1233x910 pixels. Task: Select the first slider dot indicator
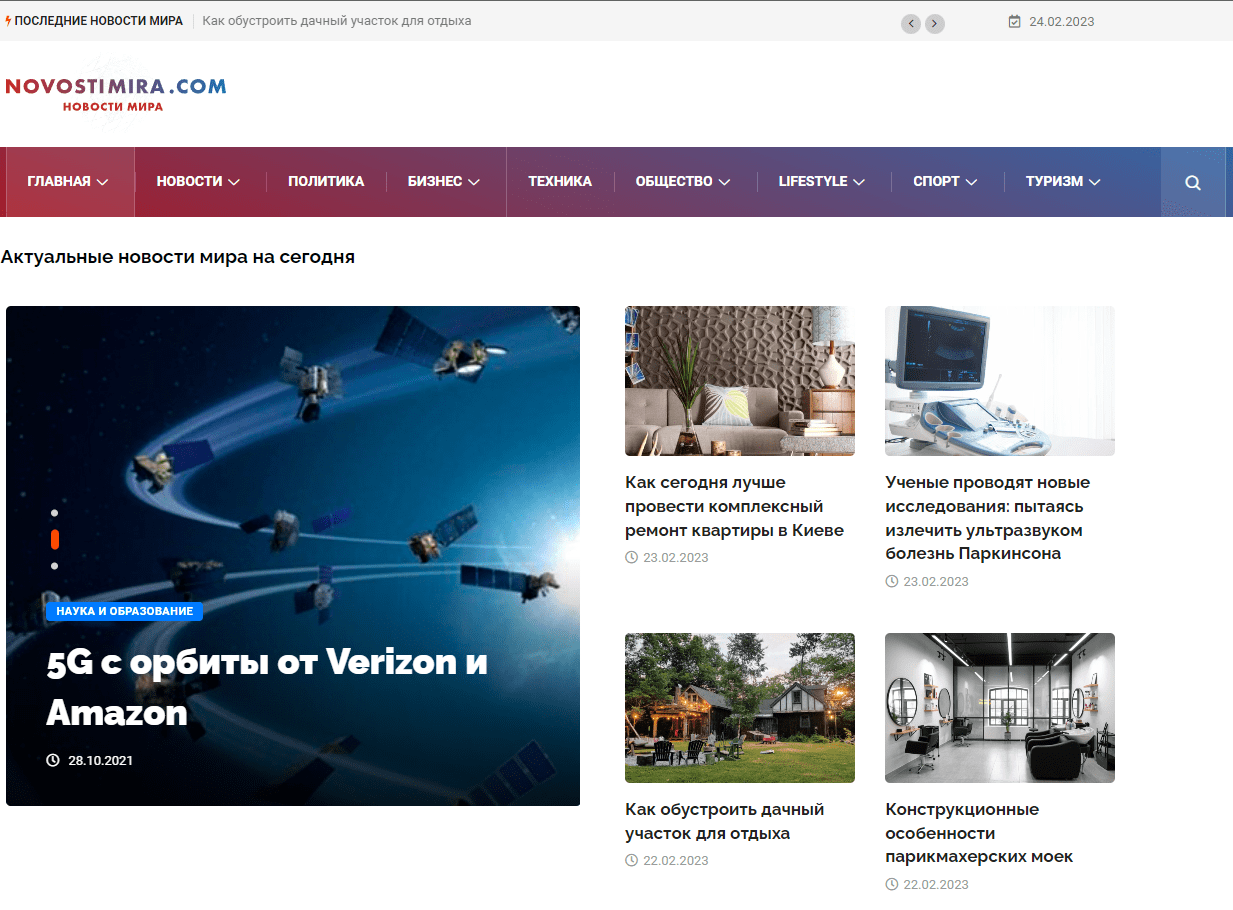pyautogui.click(x=55, y=513)
